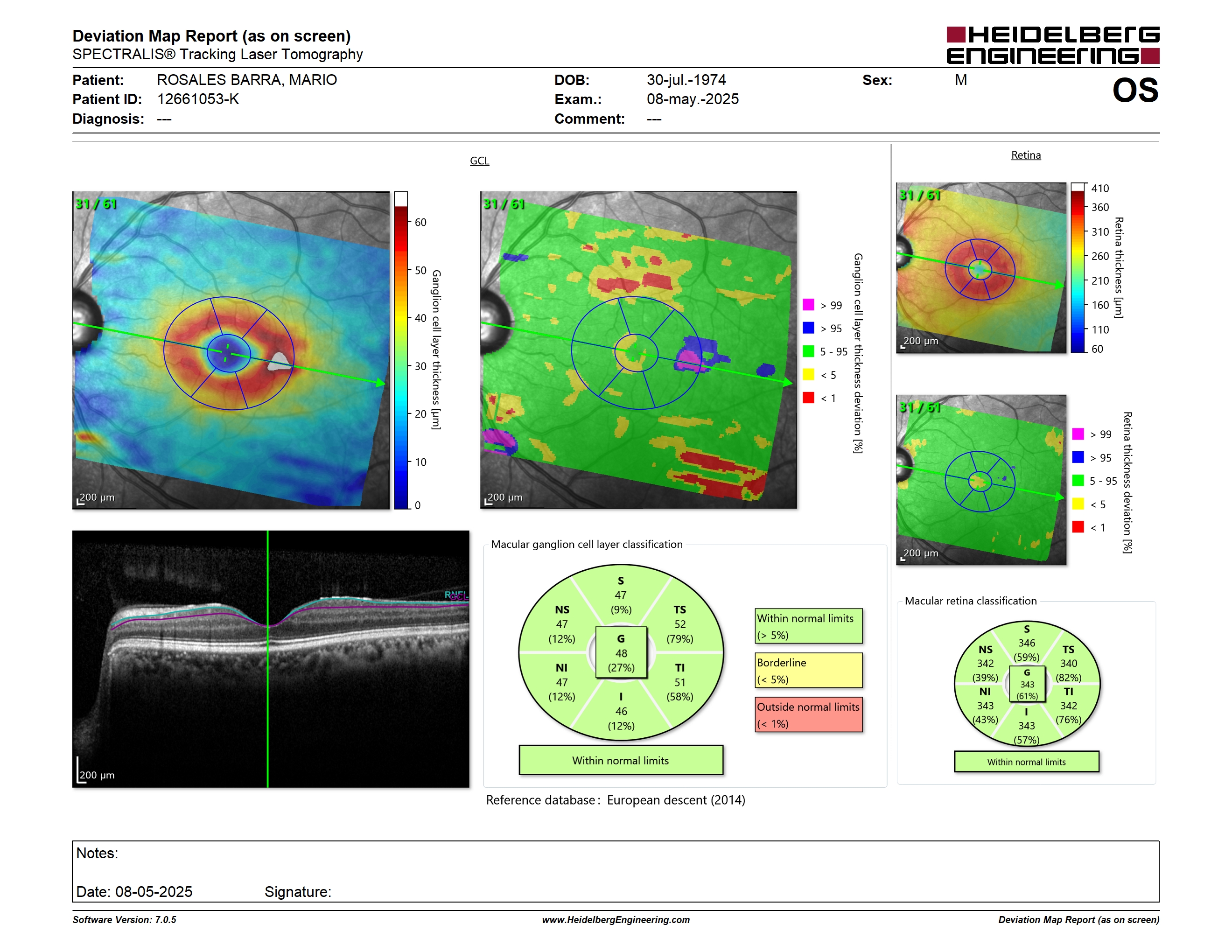Click the Date: 08-05-2025 entry
This screenshot has width=1232, height=952.
pyautogui.click(x=134, y=892)
